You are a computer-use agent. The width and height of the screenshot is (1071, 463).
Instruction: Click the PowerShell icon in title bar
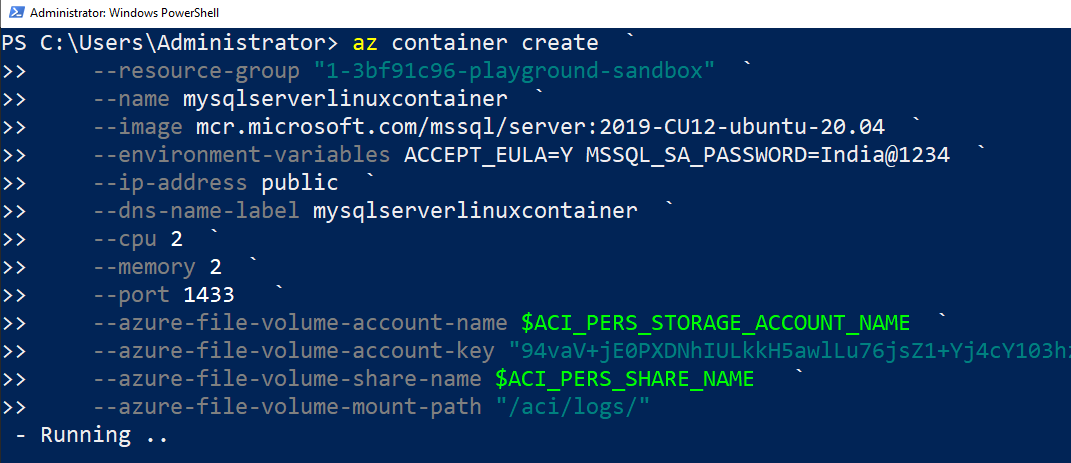12,13
